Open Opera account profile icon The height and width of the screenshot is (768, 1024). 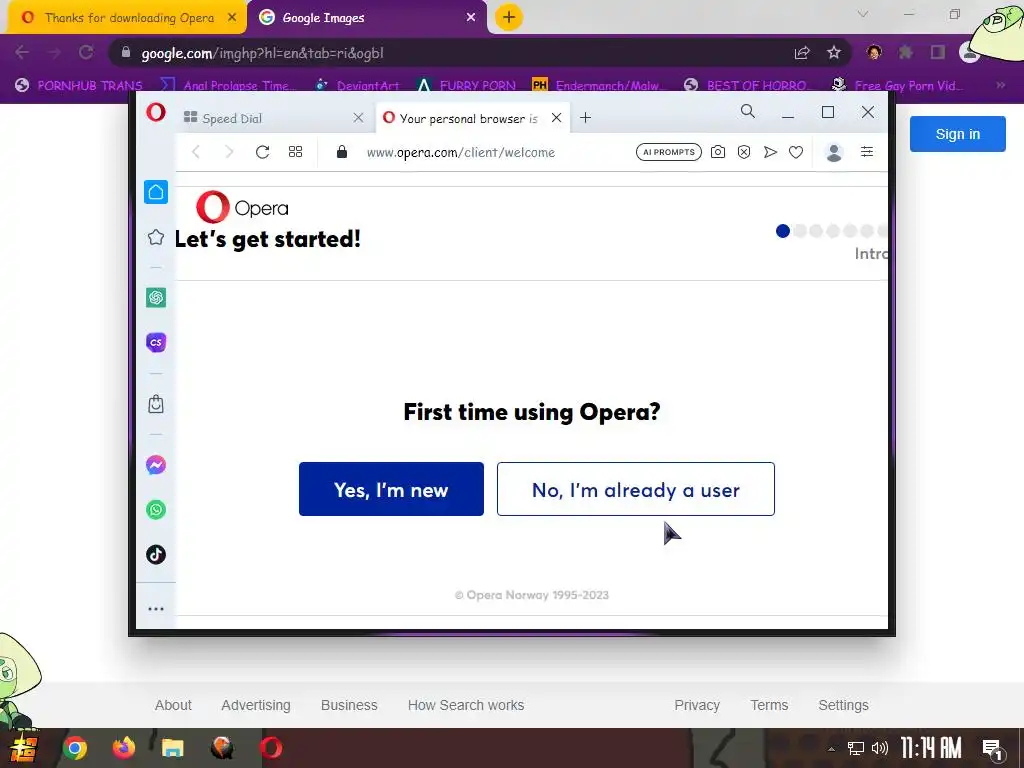click(x=834, y=152)
